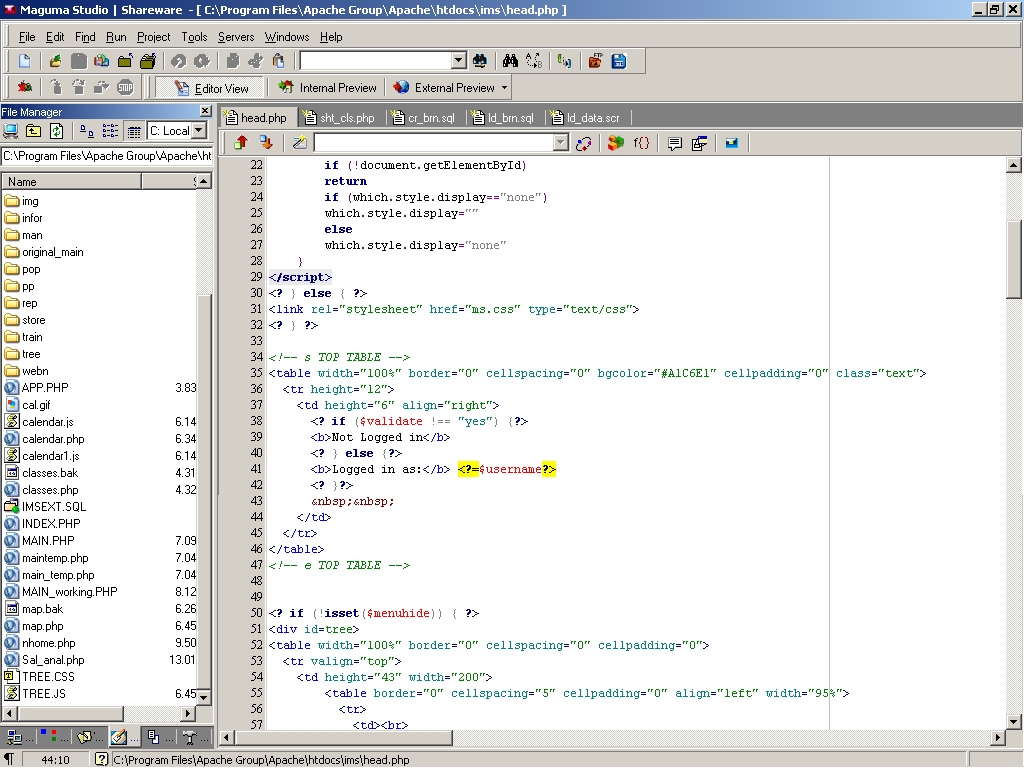This screenshot has height=768, width=1024.
Task: Open the External Preview dropdown arrow
Action: (504, 88)
